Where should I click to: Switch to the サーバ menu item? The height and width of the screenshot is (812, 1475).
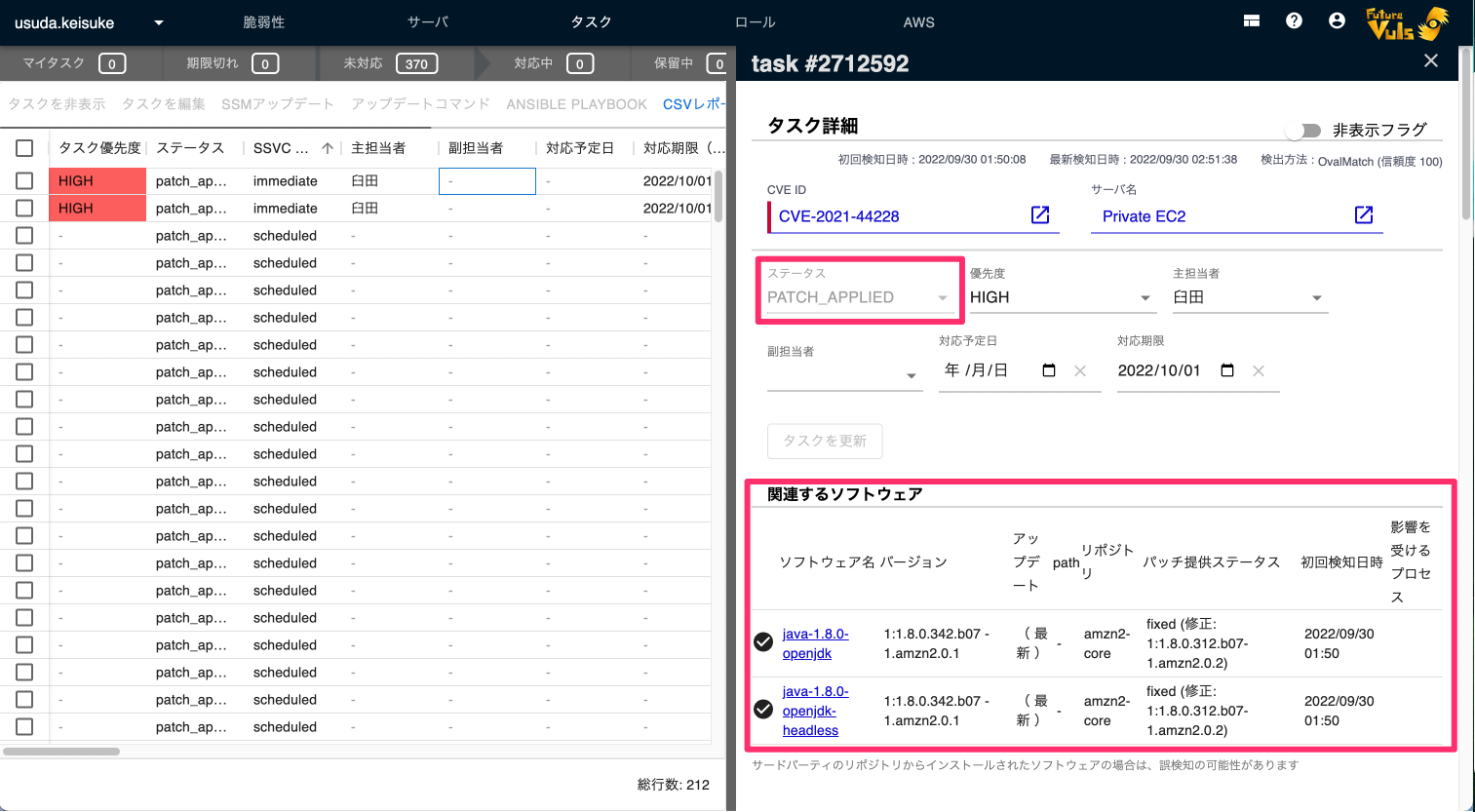tap(427, 21)
